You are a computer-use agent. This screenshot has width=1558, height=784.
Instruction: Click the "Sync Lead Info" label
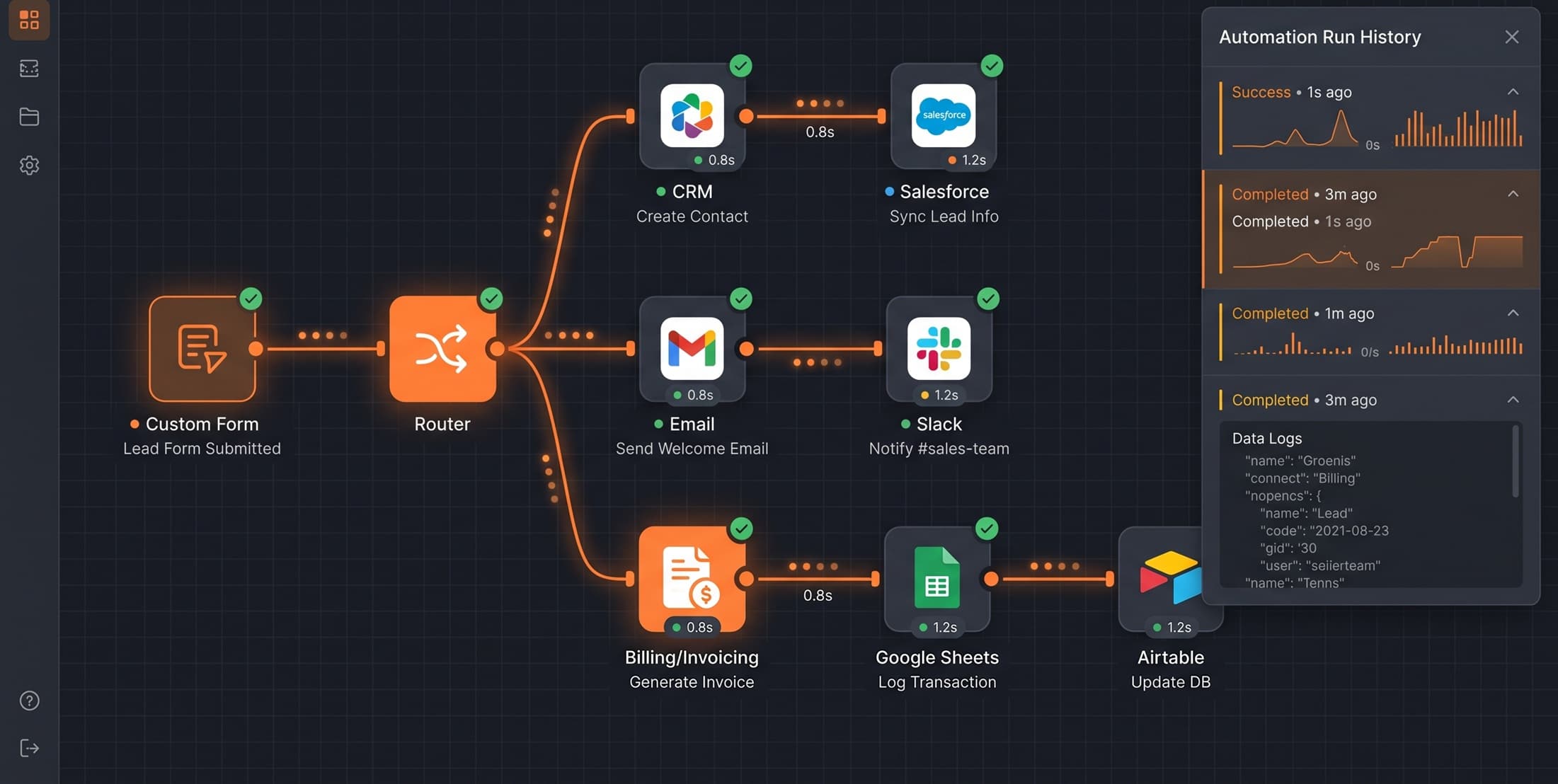(944, 217)
